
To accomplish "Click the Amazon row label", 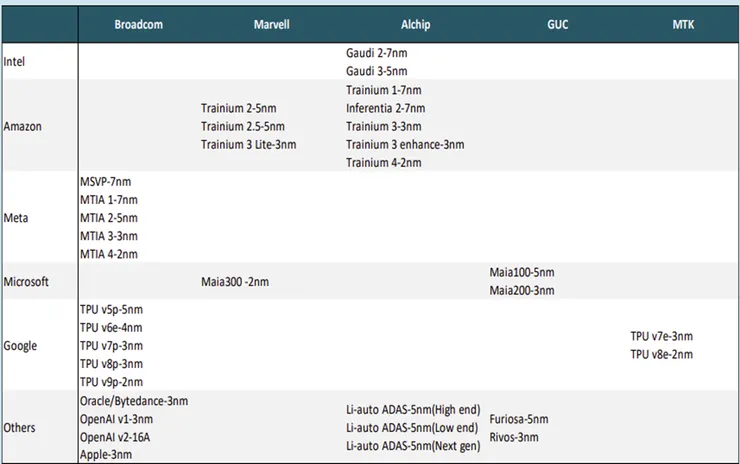I will tap(23, 127).
